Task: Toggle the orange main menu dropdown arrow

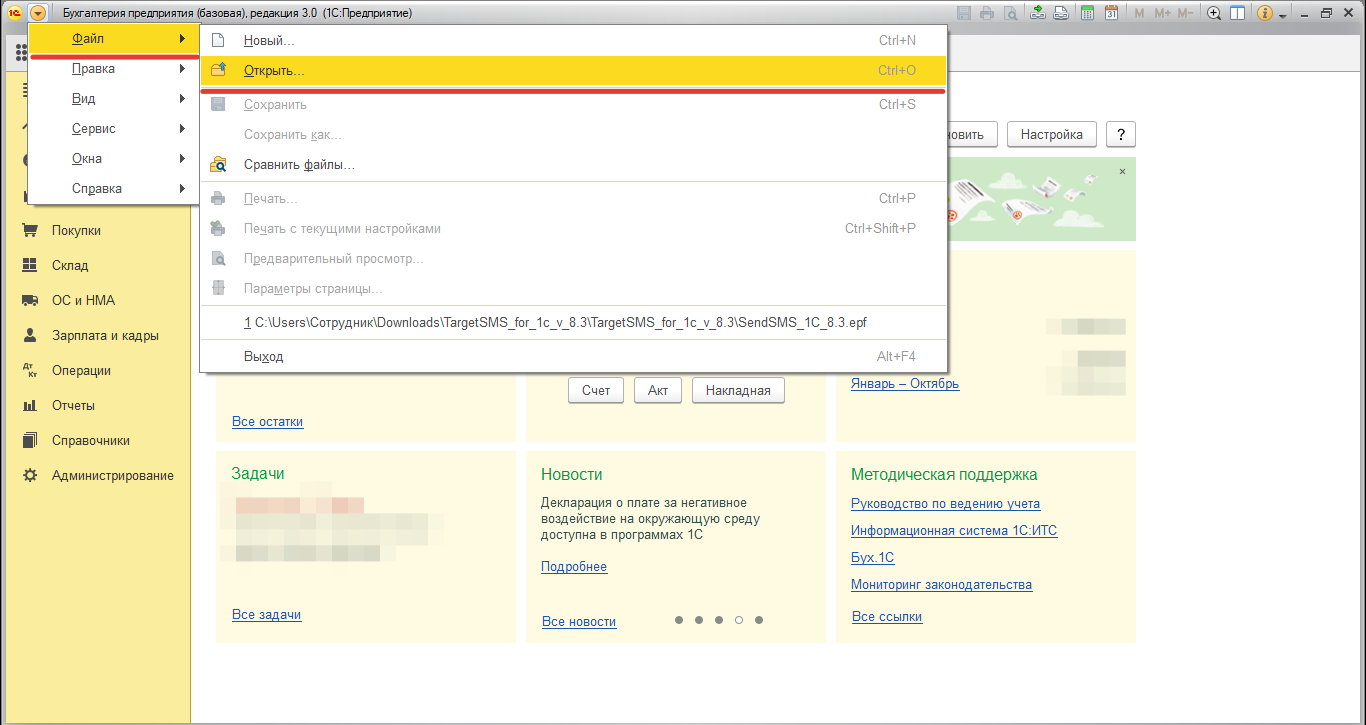Action: 38,13
